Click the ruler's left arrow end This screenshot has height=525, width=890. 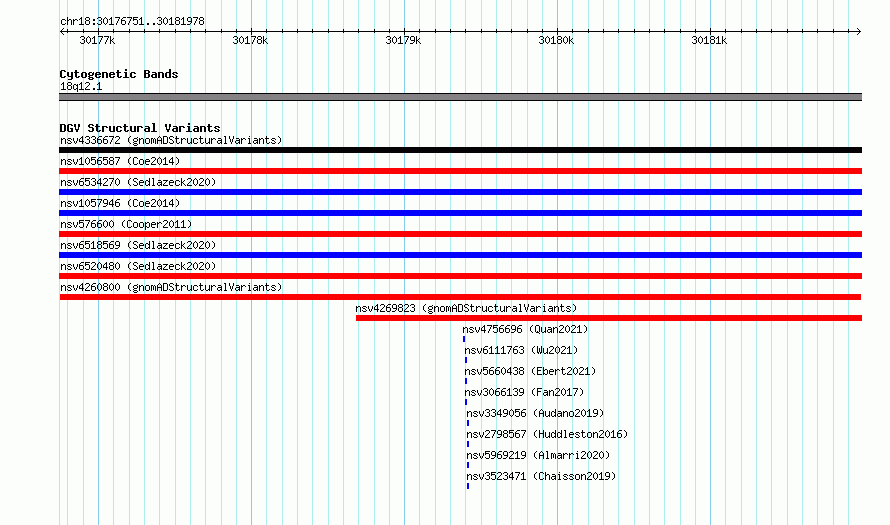pyautogui.click(x=62, y=31)
